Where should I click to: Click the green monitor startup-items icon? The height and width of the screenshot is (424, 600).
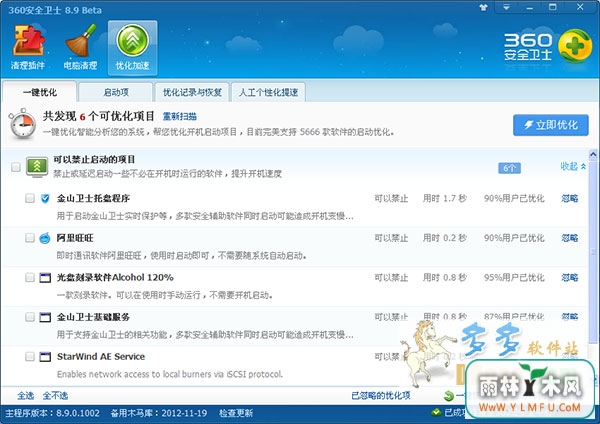click(37, 166)
